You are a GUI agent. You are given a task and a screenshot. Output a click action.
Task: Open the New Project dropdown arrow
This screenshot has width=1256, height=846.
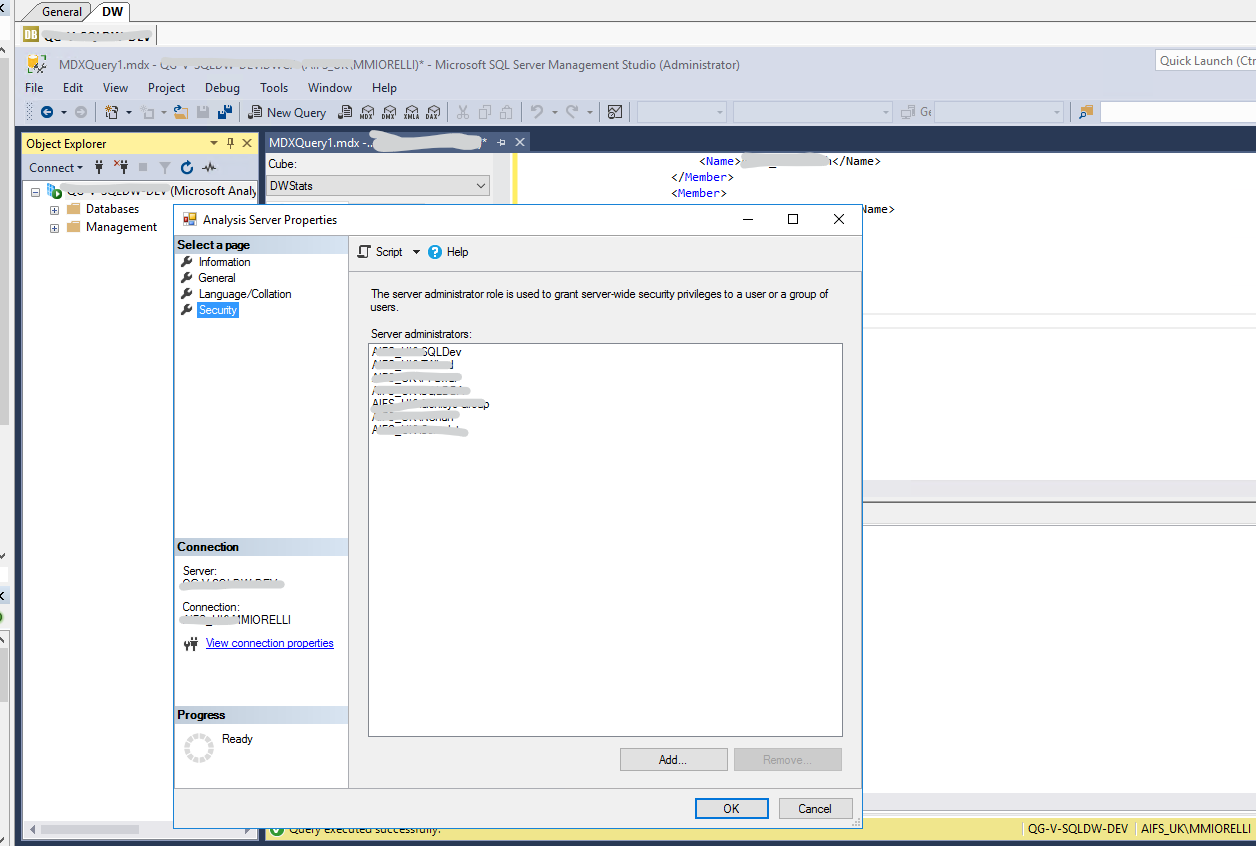(128, 112)
